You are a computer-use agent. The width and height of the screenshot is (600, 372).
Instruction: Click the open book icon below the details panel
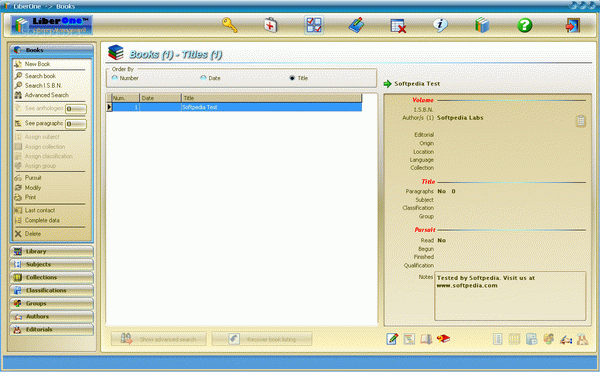point(426,339)
